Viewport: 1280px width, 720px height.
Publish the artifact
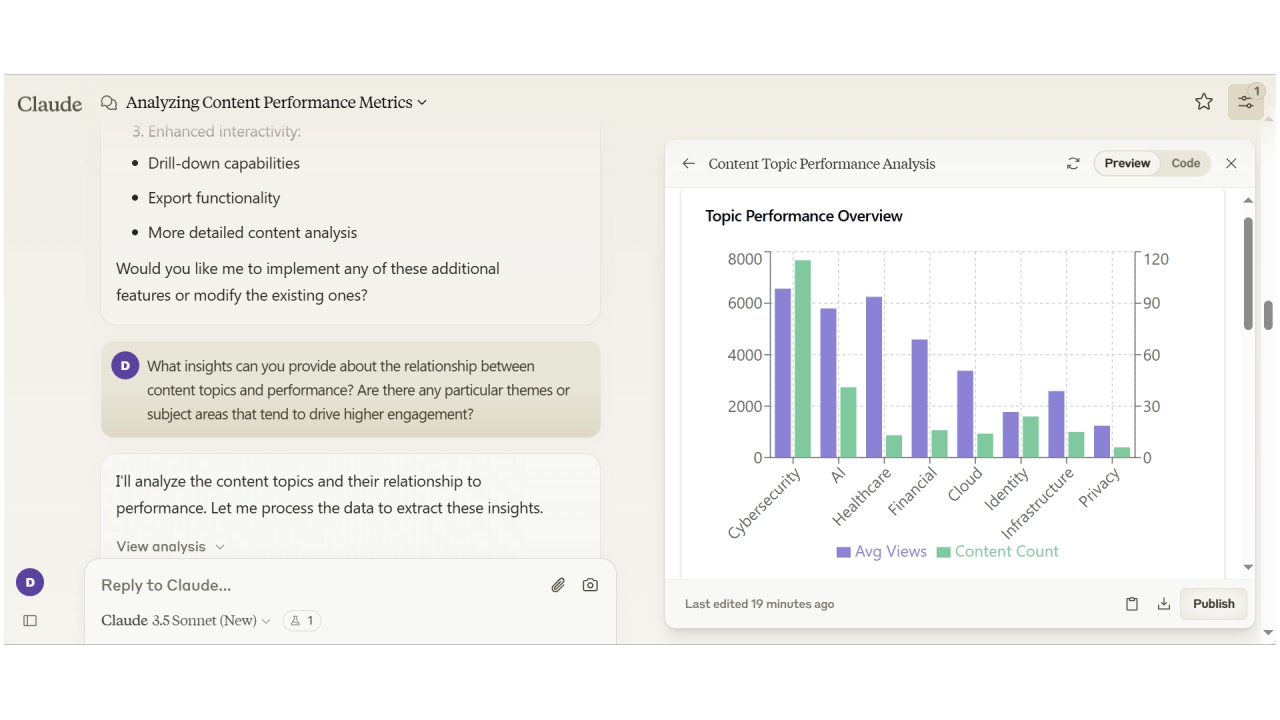(1213, 603)
